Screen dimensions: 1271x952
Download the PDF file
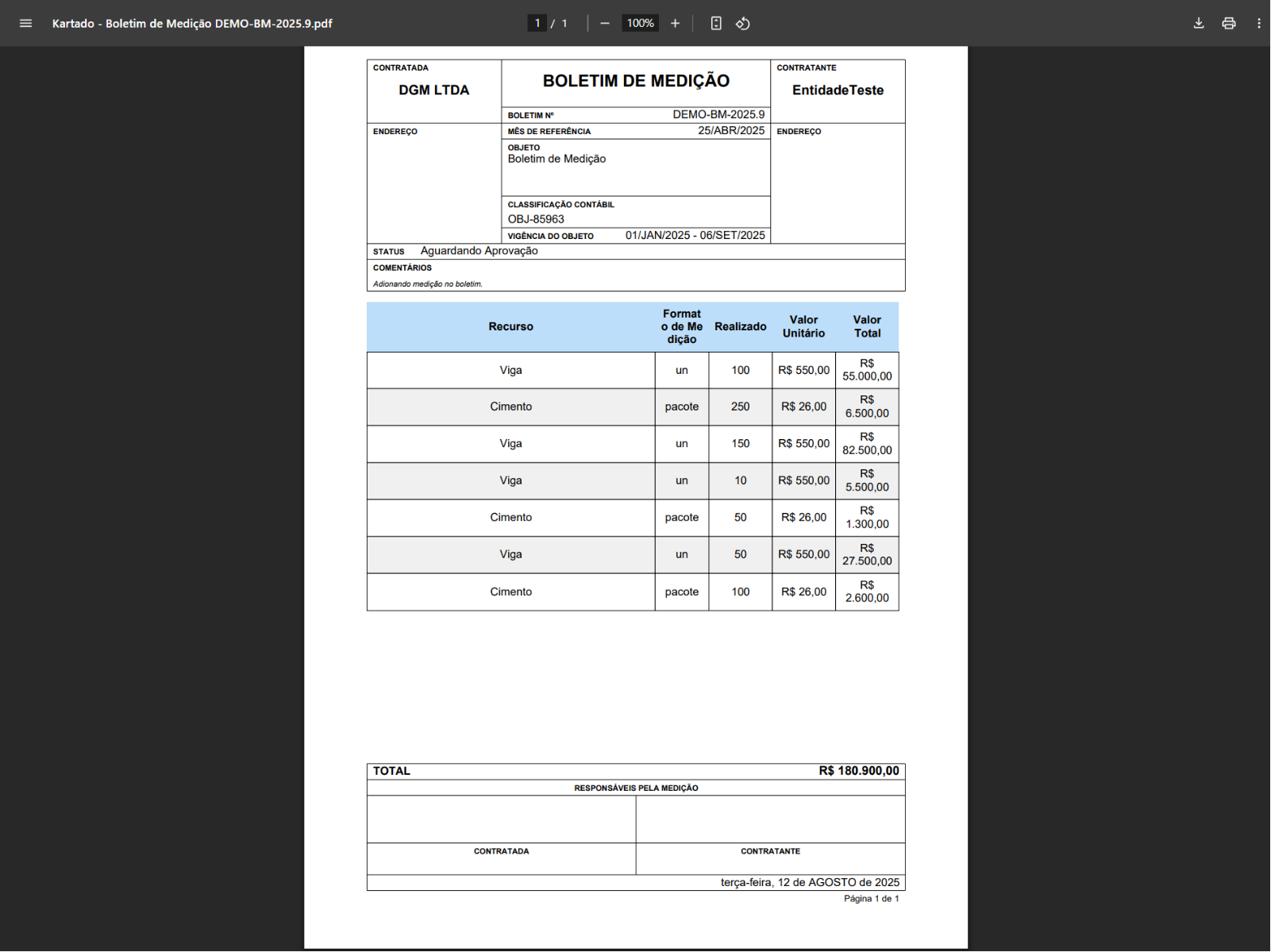[x=1199, y=23]
